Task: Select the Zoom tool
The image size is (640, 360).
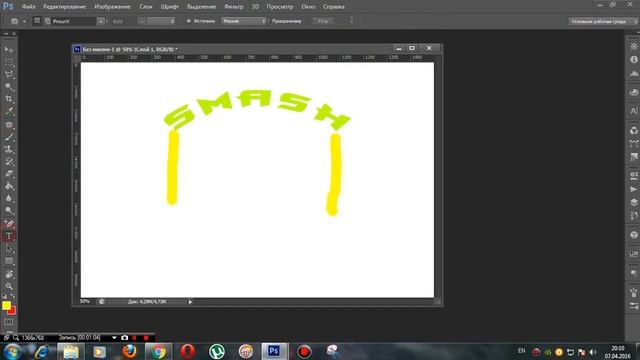Action: pos(9,286)
